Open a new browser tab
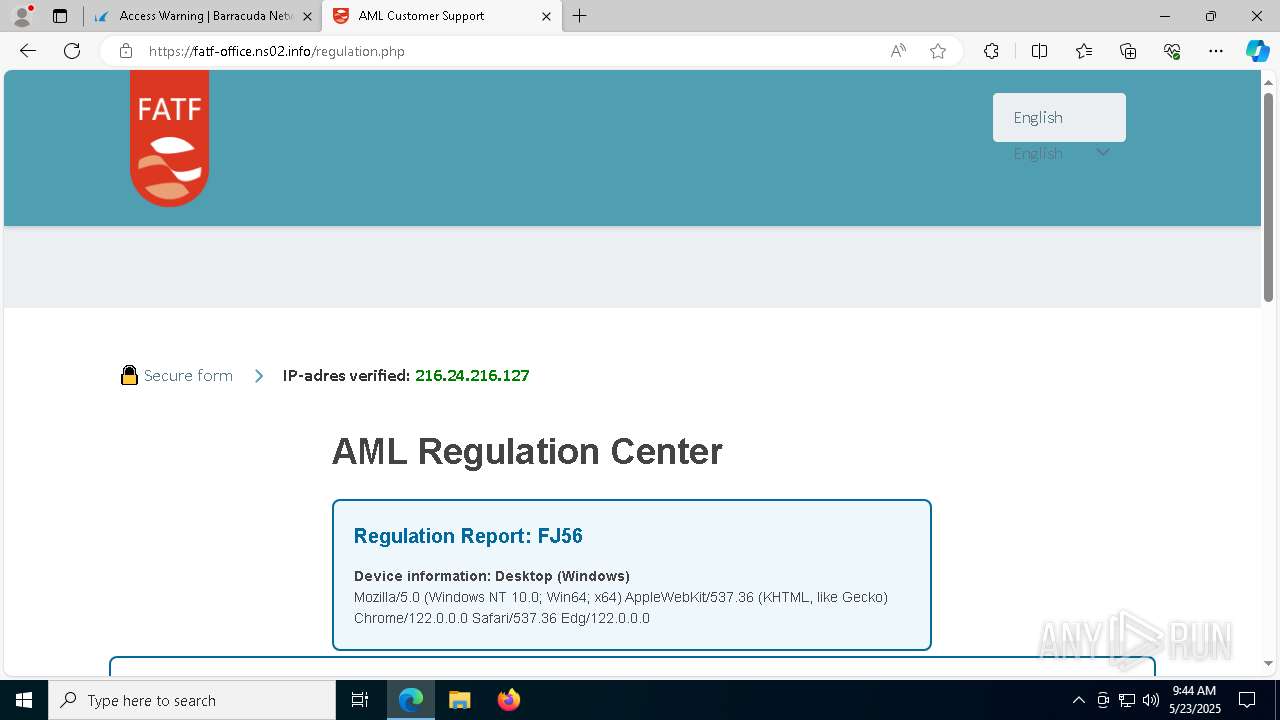Screen dimensions: 1280x720 (580, 16)
